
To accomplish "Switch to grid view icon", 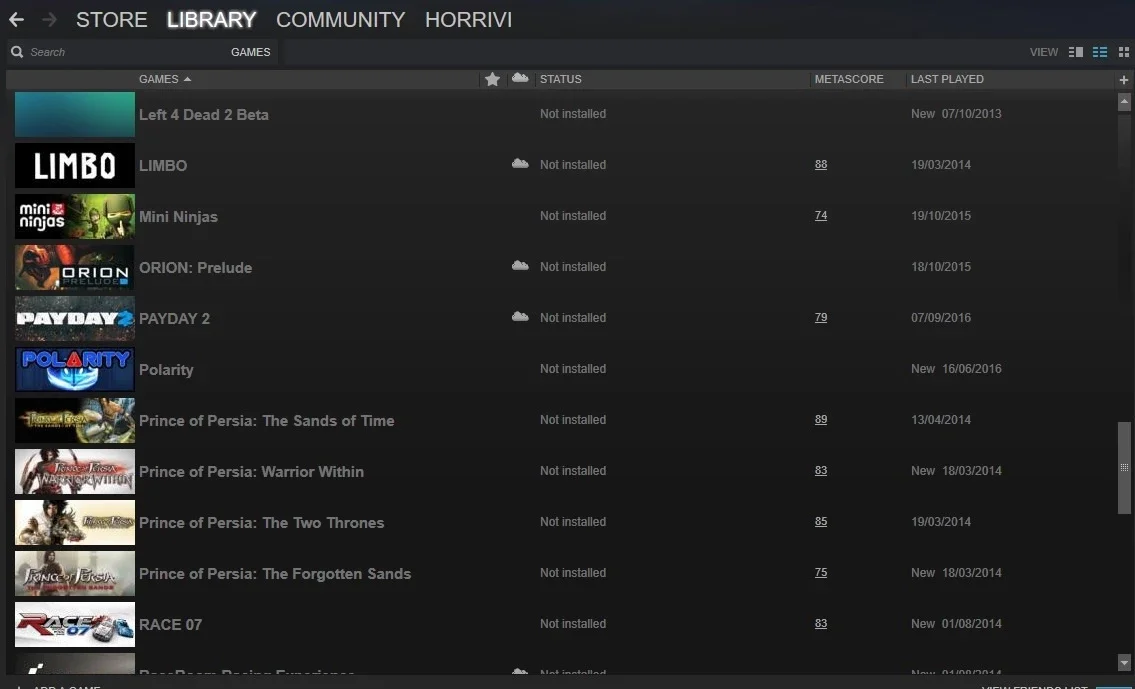I will click(1123, 52).
